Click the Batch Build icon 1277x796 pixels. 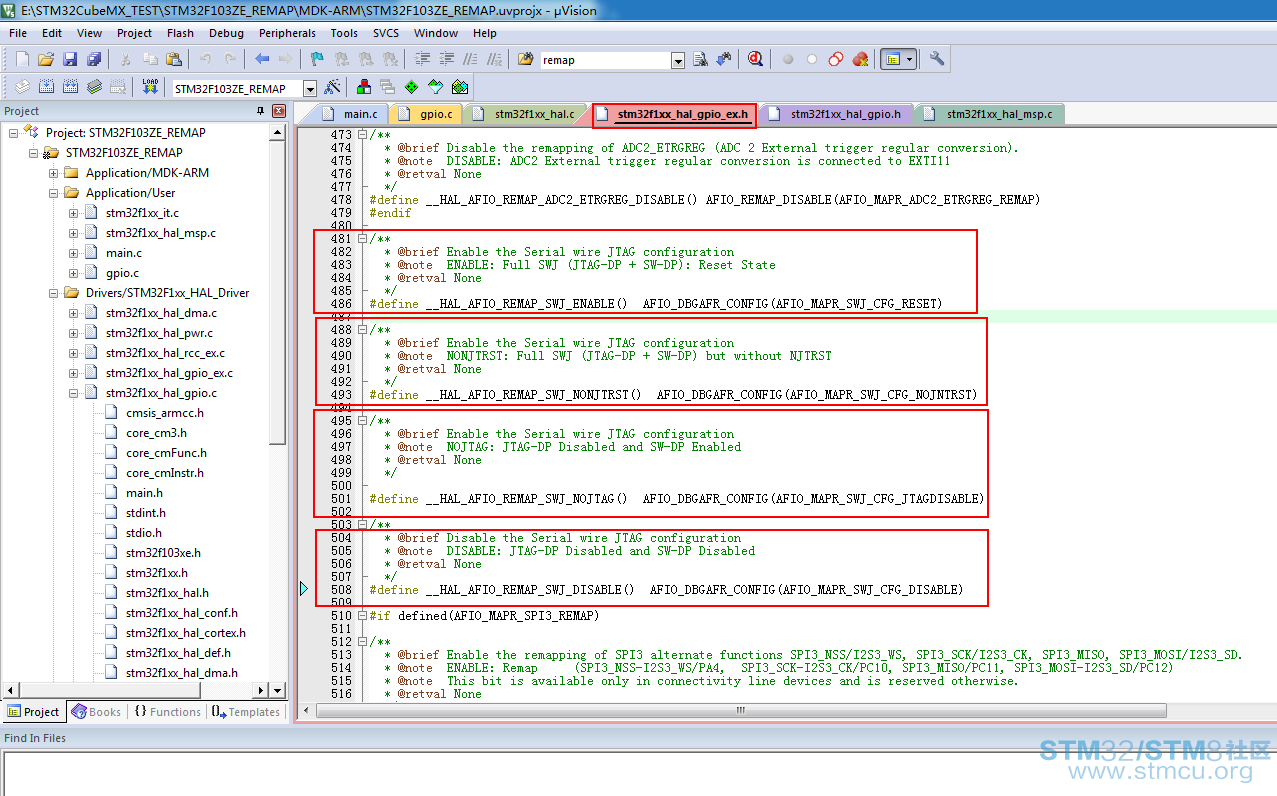(x=94, y=87)
